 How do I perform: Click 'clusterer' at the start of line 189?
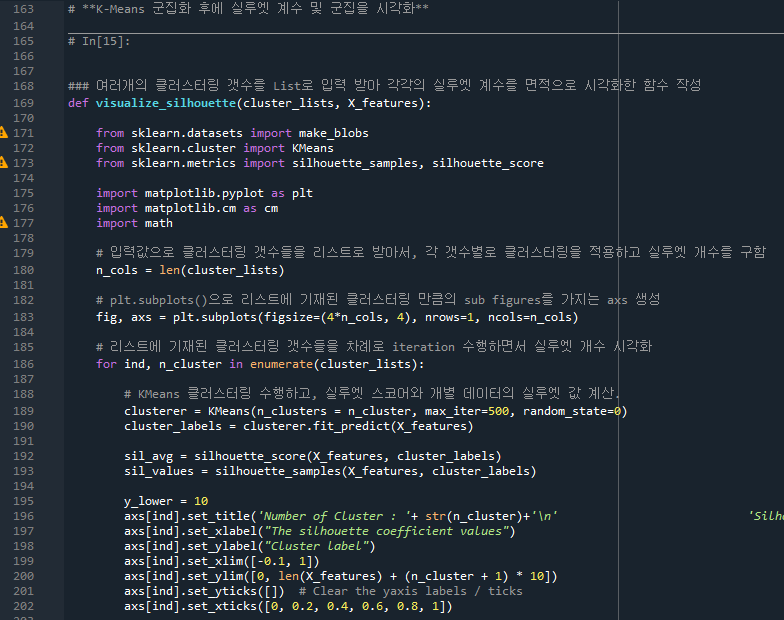155,411
